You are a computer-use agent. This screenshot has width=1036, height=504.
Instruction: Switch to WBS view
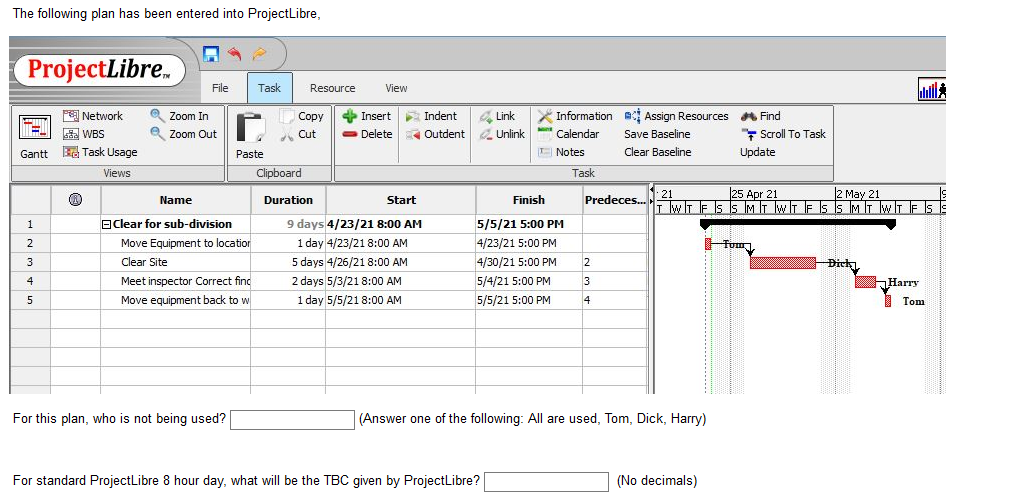(x=84, y=134)
